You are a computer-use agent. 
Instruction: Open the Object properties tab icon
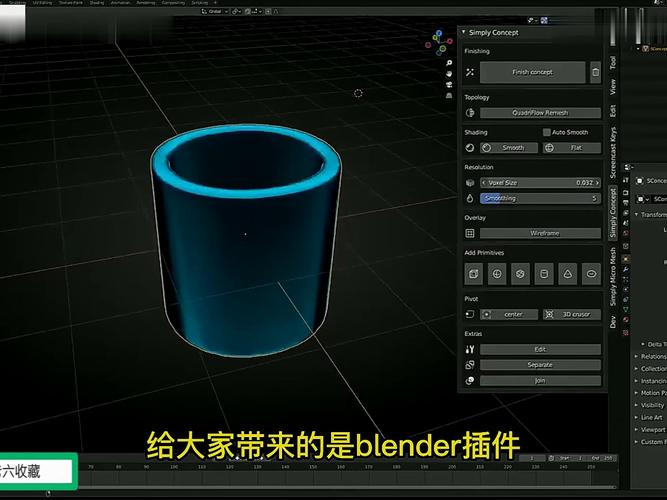coord(626,259)
